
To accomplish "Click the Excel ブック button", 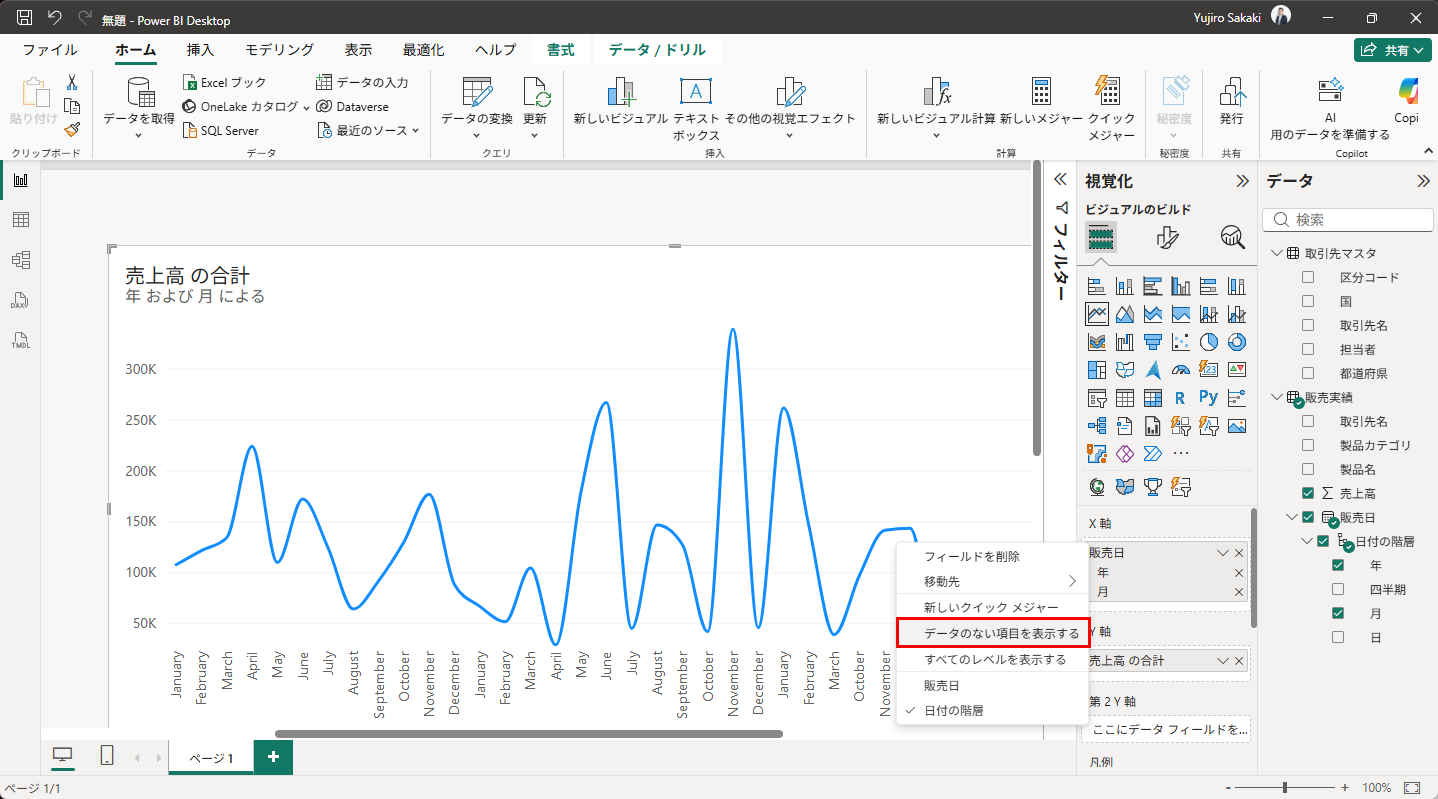I will click(x=225, y=82).
